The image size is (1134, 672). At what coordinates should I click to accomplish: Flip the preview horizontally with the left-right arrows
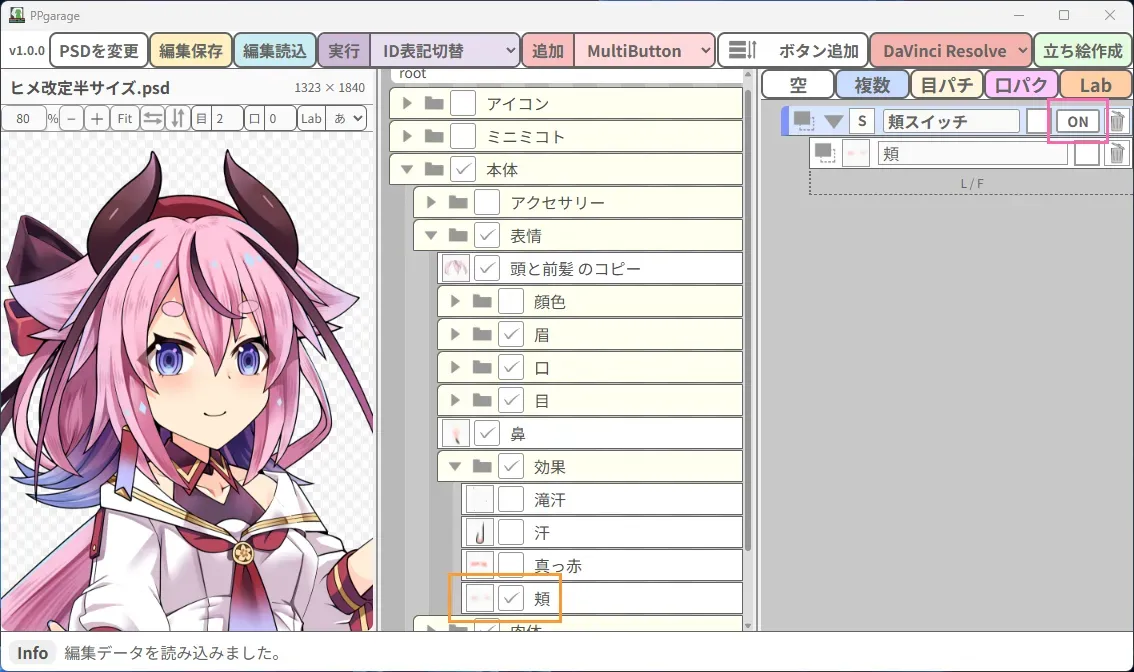[x=153, y=119]
